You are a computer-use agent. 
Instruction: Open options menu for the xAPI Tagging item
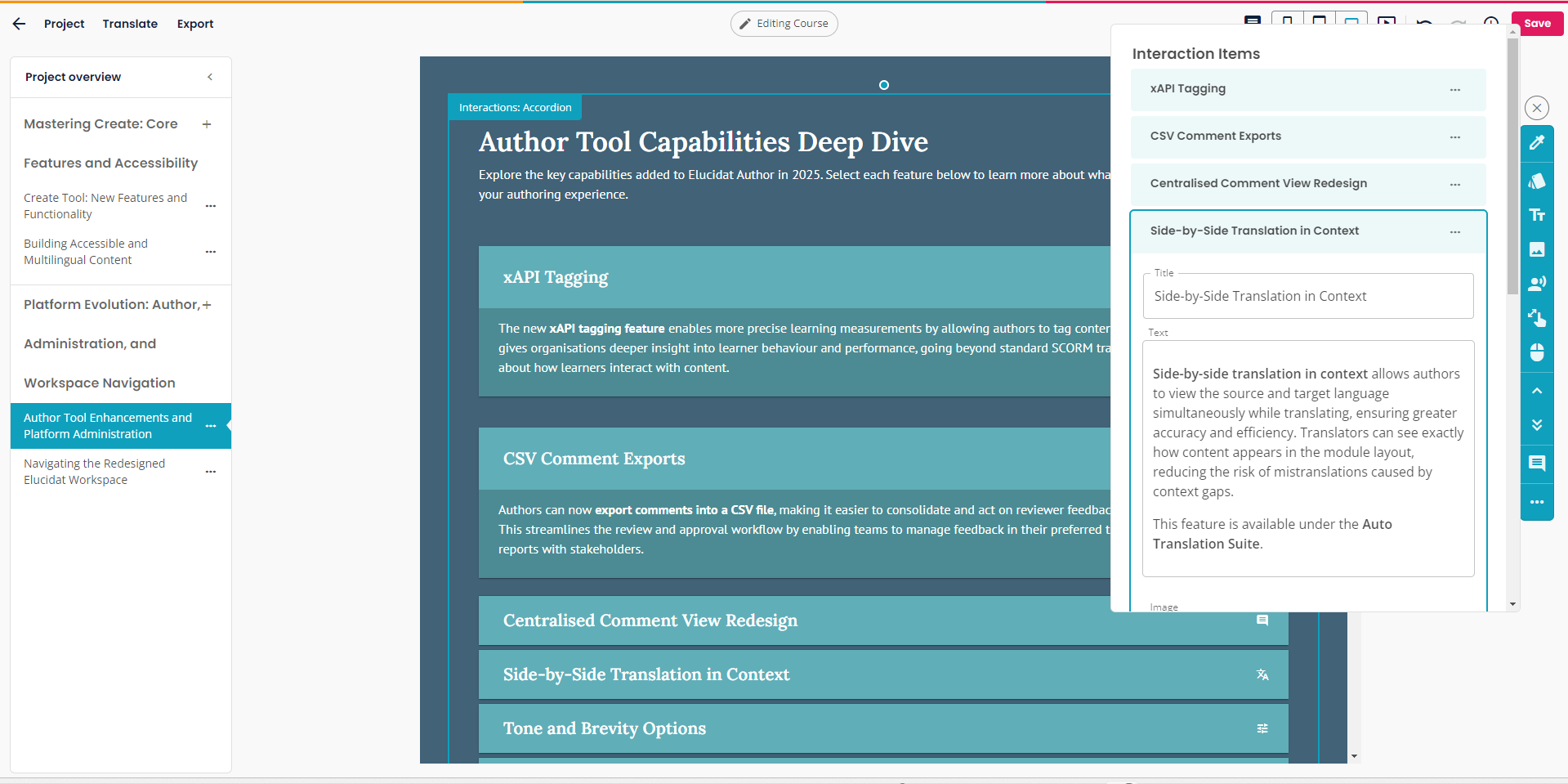[x=1455, y=90]
